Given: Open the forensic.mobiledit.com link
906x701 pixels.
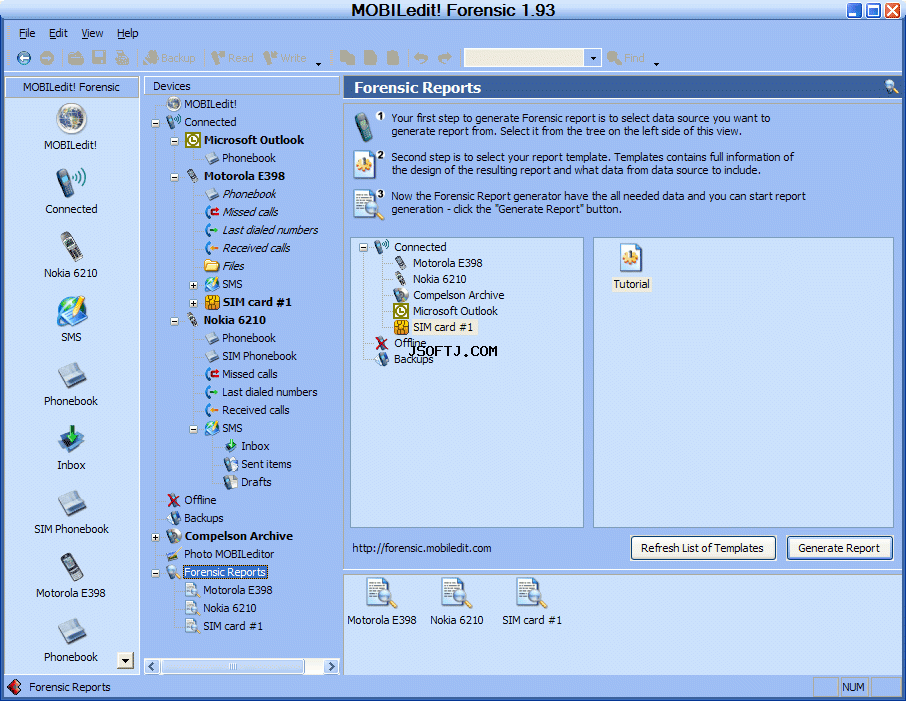Looking at the screenshot, I should [x=422, y=548].
